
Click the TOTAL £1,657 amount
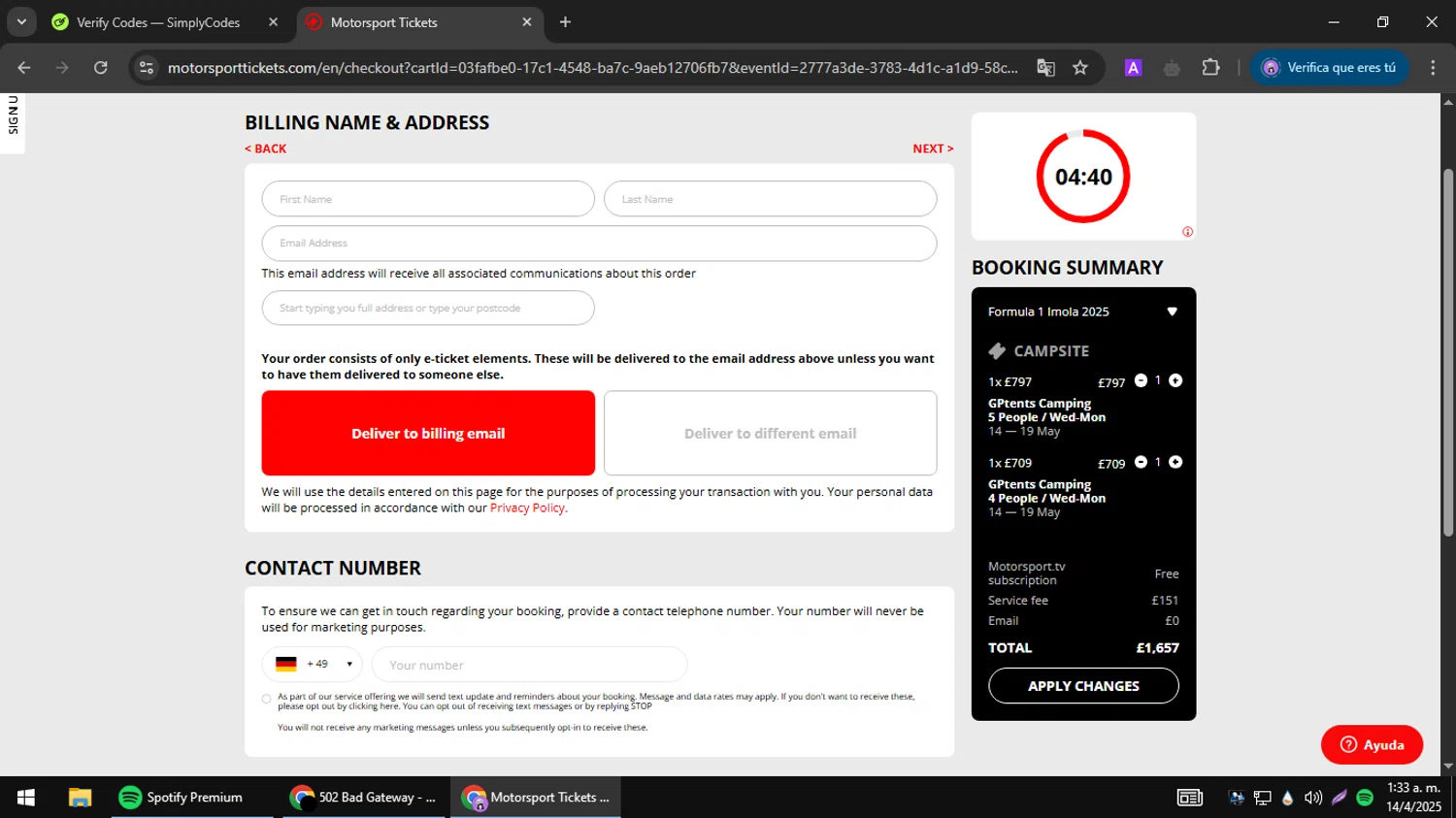click(x=1158, y=648)
